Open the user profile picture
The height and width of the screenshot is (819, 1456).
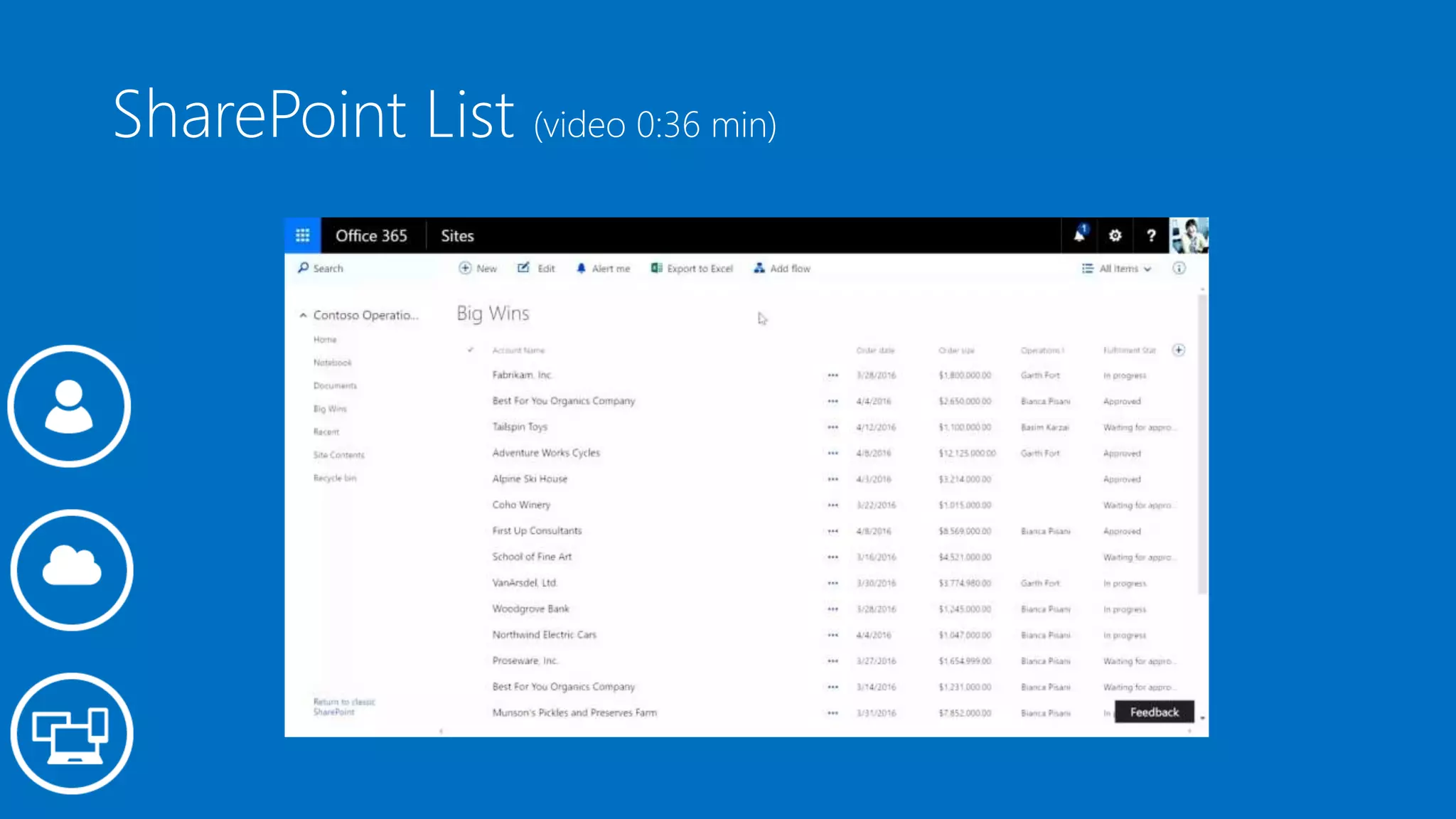tap(1189, 235)
